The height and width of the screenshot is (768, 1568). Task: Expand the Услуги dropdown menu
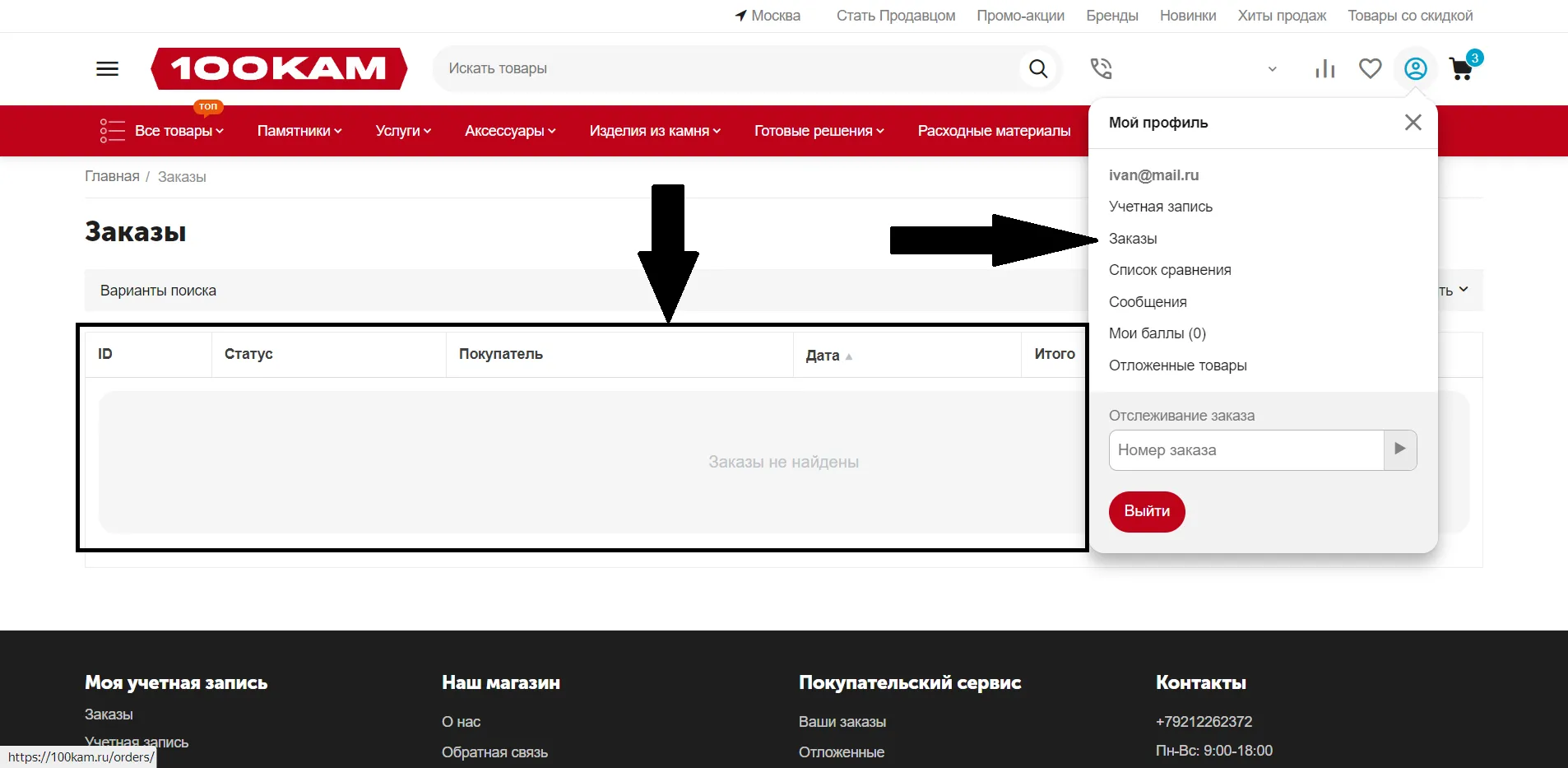(x=402, y=131)
